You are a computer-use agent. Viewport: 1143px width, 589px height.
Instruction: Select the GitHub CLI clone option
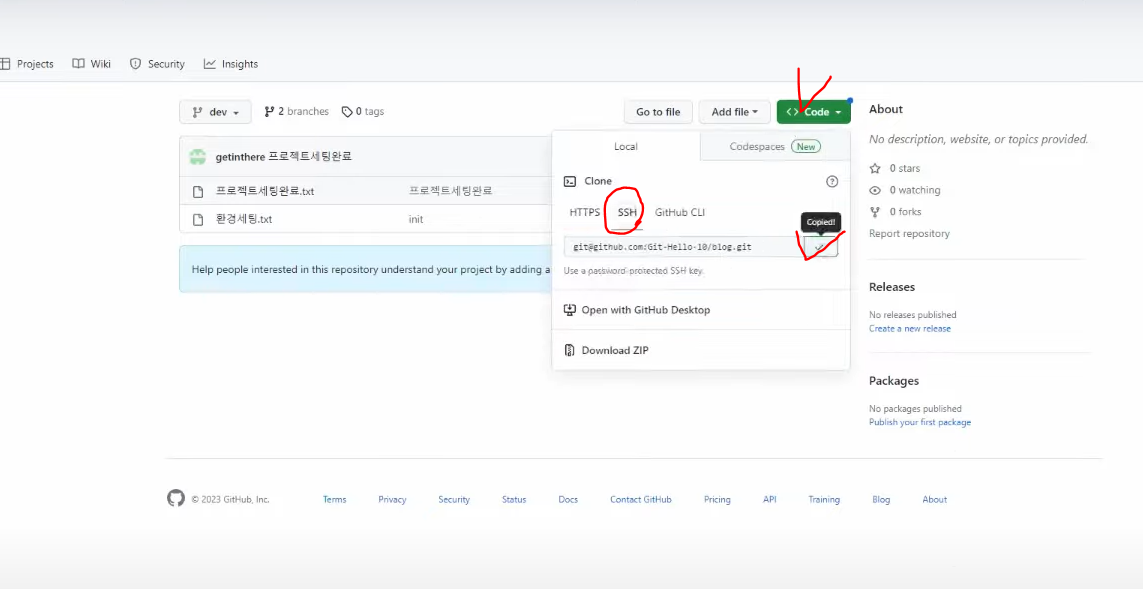[x=679, y=213]
